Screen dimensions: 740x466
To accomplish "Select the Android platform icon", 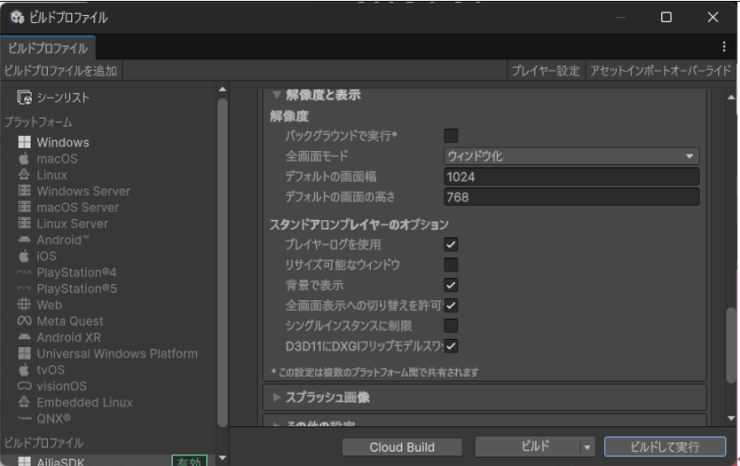I will pos(25,240).
